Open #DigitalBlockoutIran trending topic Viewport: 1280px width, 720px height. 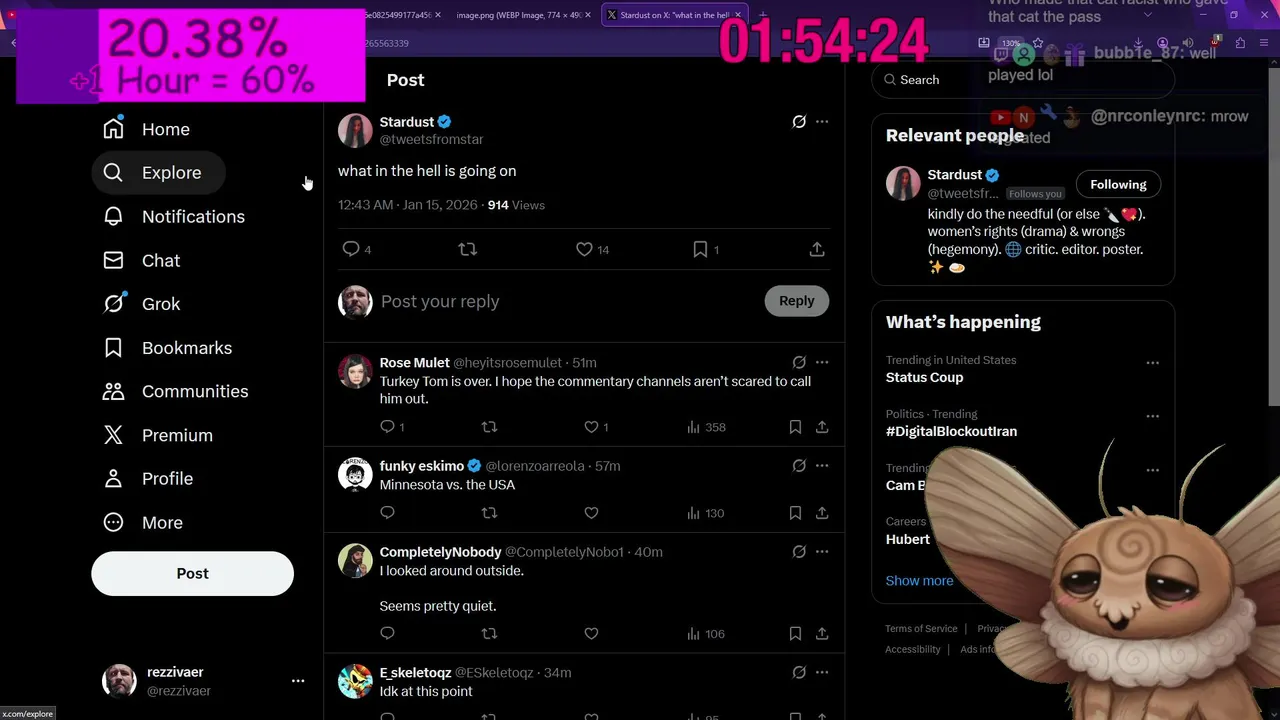(951, 431)
